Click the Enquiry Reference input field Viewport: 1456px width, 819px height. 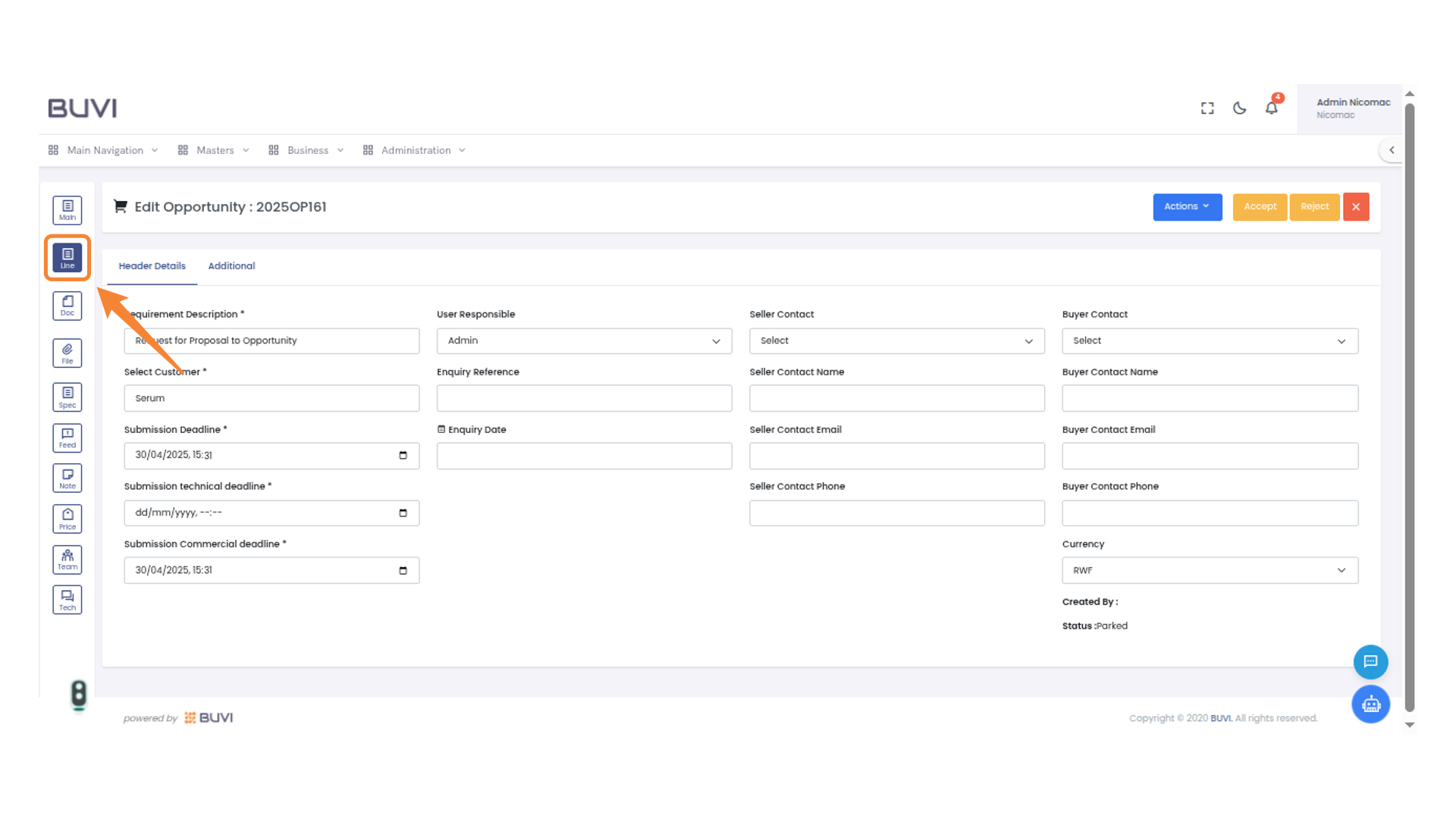point(584,398)
